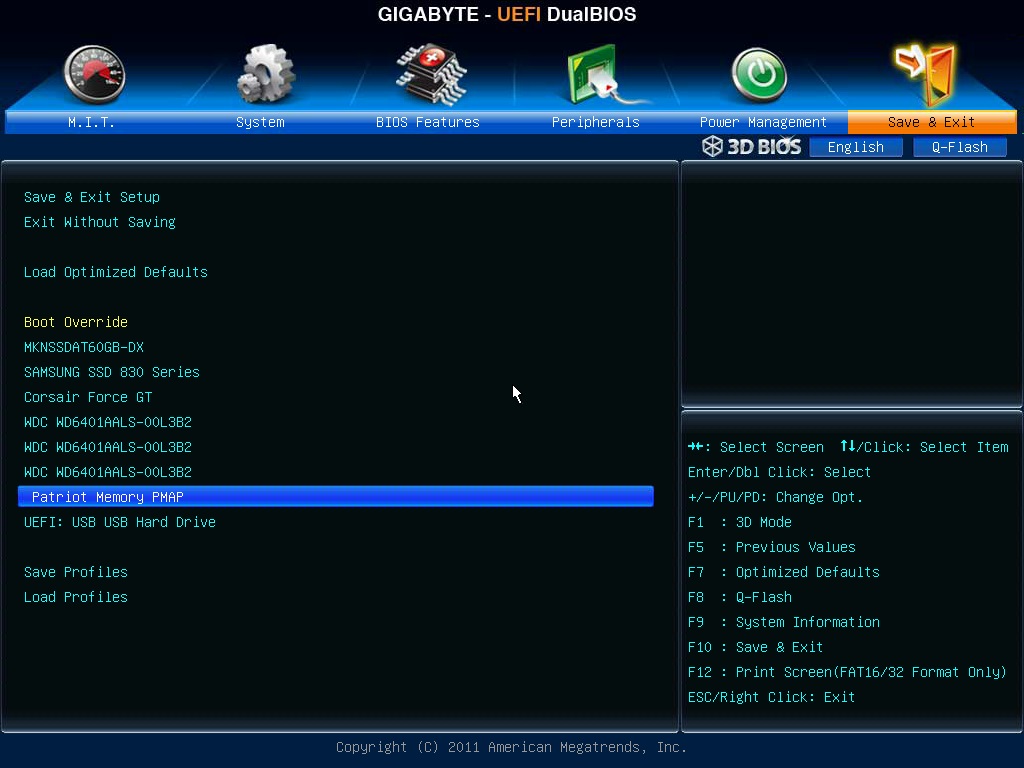The height and width of the screenshot is (768, 1024).
Task: Select Exit Without Saving
Action: (100, 222)
